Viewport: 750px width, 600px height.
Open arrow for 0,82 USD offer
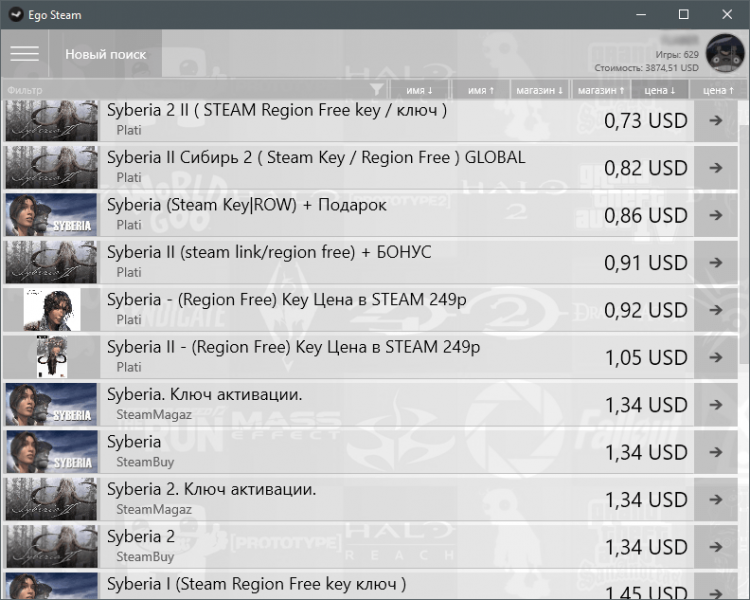pos(716,167)
